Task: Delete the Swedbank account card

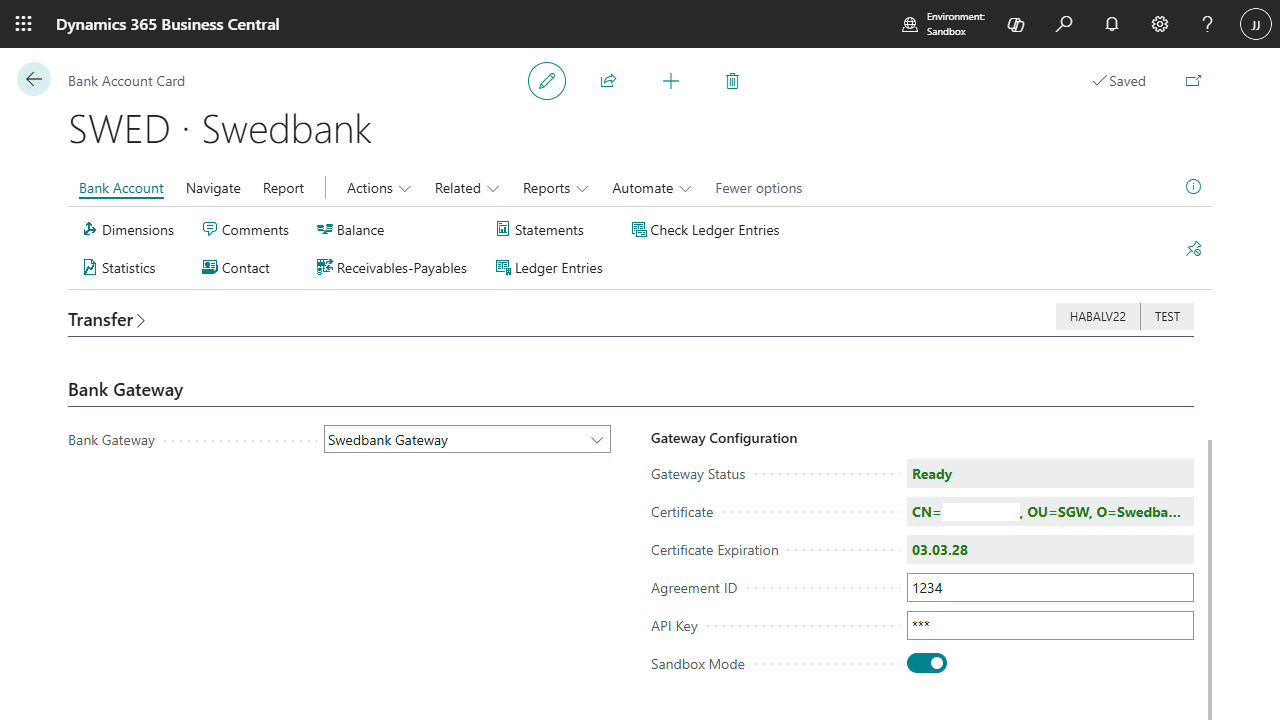Action: (732, 81)
